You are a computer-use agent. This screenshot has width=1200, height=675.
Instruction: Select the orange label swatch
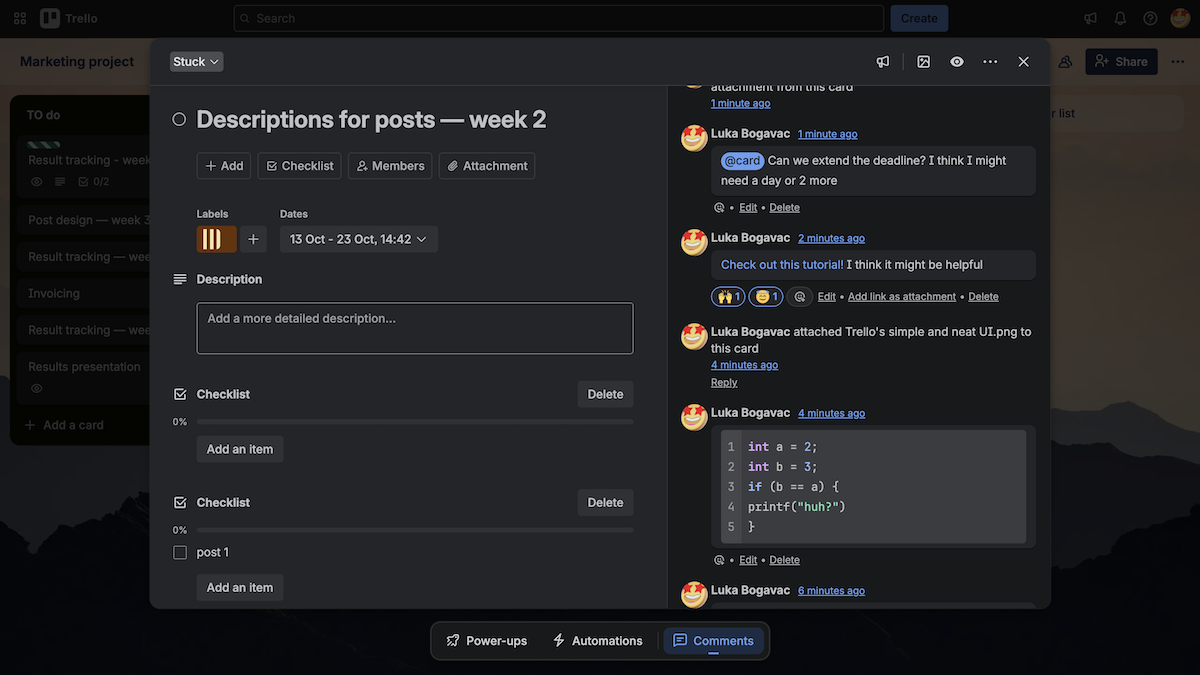click(x=216, y=238)
